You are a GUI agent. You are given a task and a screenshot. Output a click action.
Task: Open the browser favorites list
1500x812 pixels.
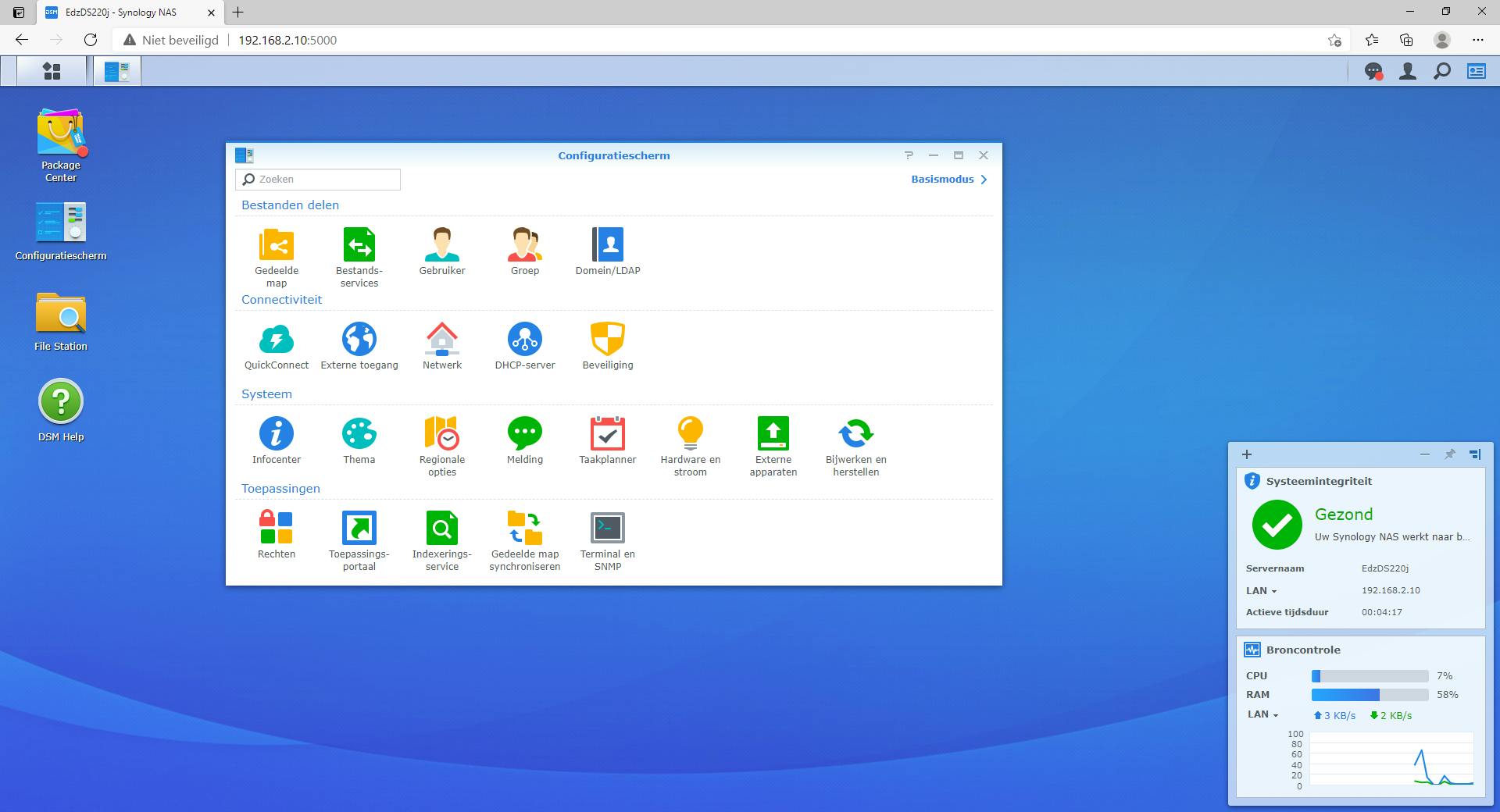pos(1372,40)
